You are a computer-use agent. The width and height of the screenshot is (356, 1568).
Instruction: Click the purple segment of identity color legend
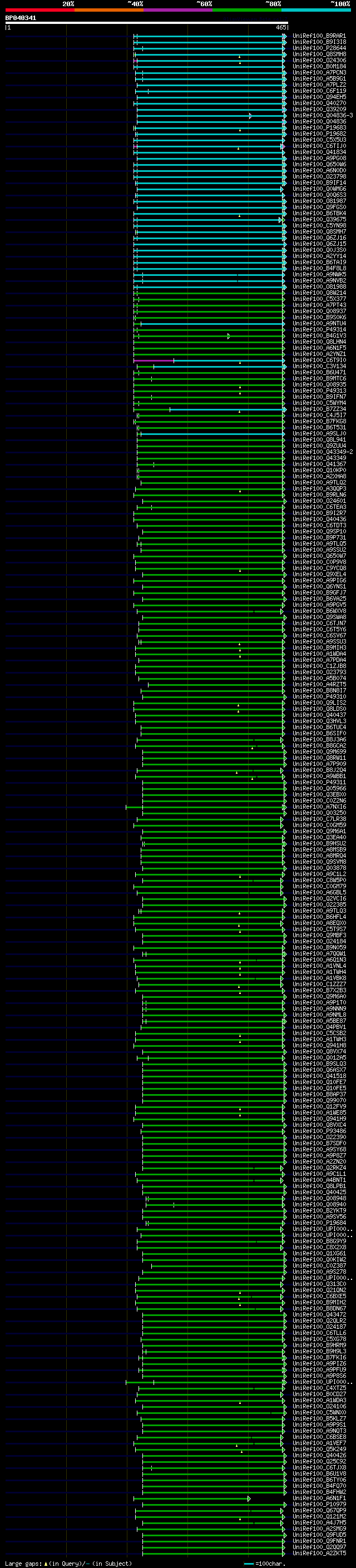tap(177, 10)
